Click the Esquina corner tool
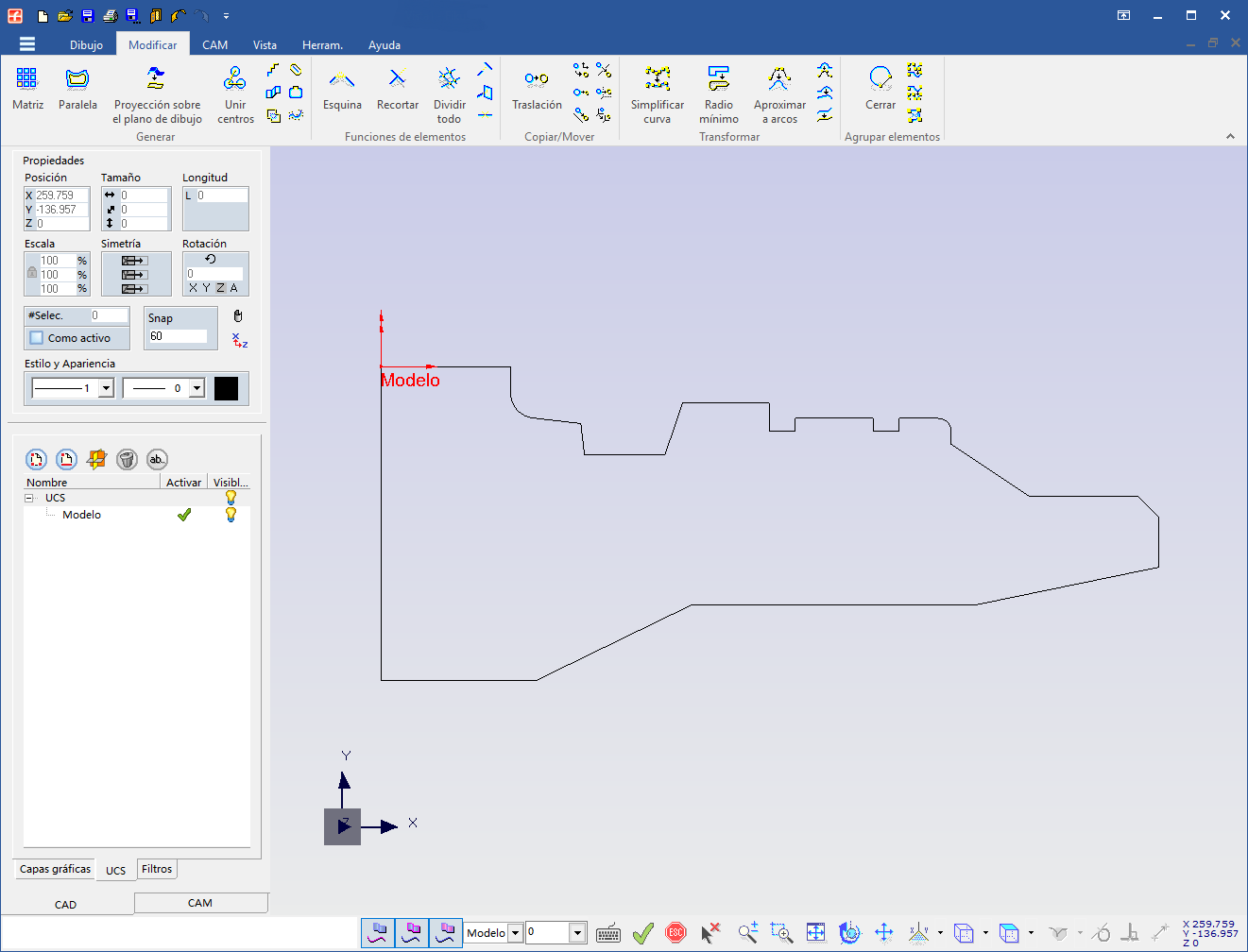The width and height of the screenshot is (1248, 952). tap(342, 79)
